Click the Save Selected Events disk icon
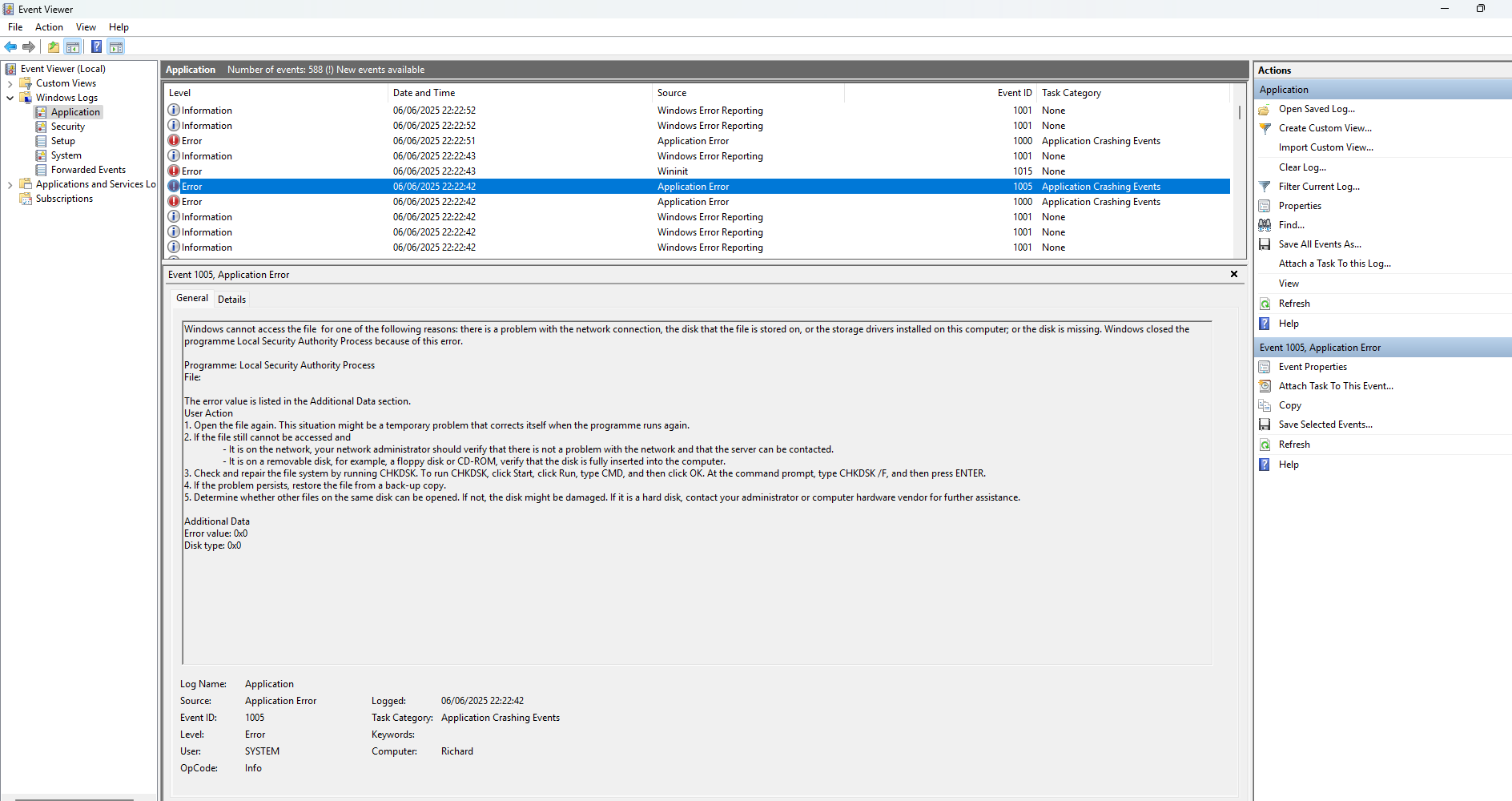 pos(1265,425)
